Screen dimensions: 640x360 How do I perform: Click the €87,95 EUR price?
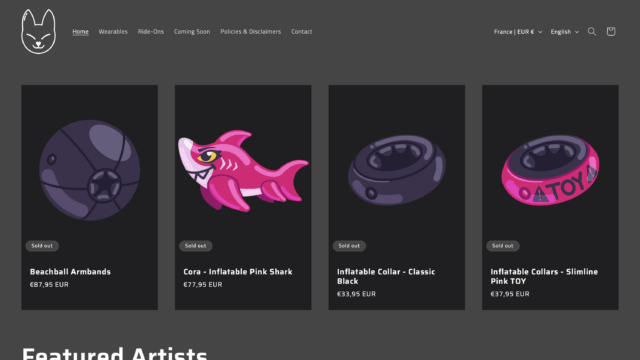click(x=49, y=284)
